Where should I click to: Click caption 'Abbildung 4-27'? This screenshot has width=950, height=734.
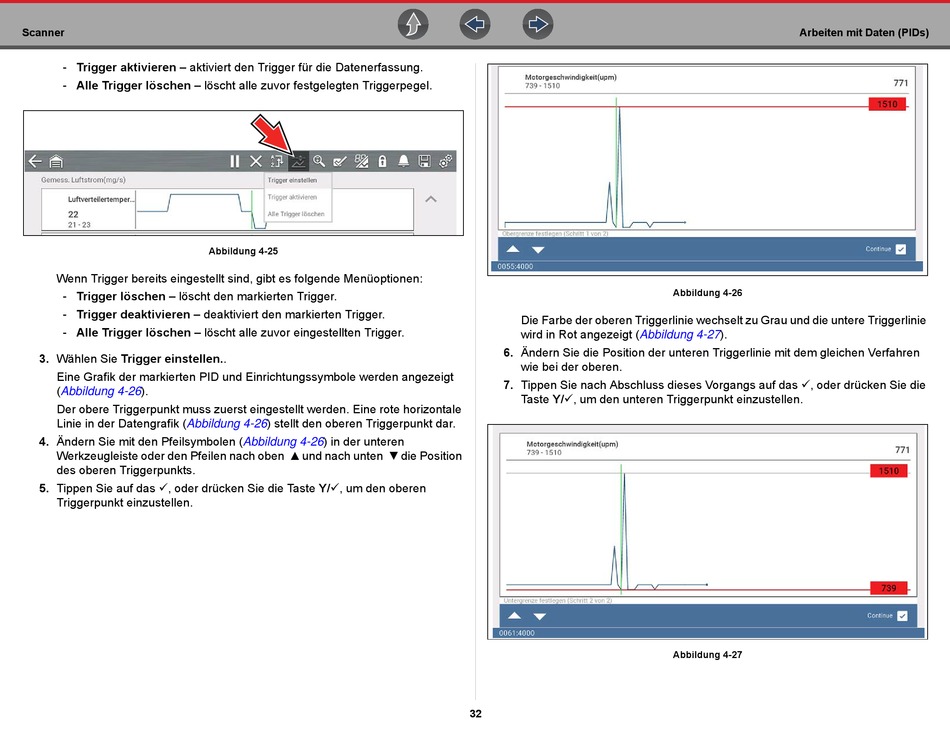[x=707, y=655]
